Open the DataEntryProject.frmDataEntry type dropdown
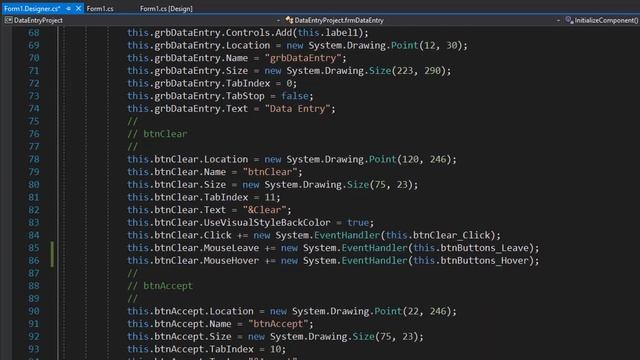The width and height of the screenshot is (640, 360). (558, 20)
